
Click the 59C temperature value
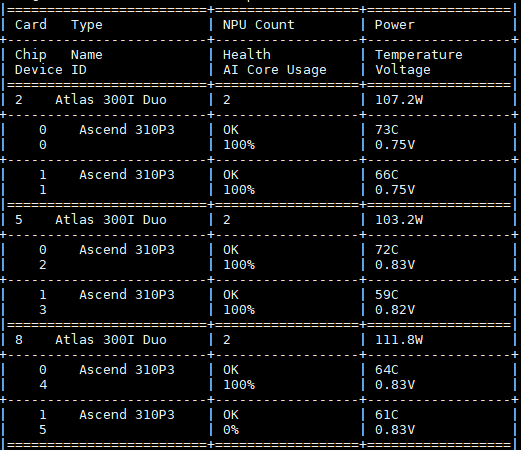pyautogui.click(x=387, y=295)
